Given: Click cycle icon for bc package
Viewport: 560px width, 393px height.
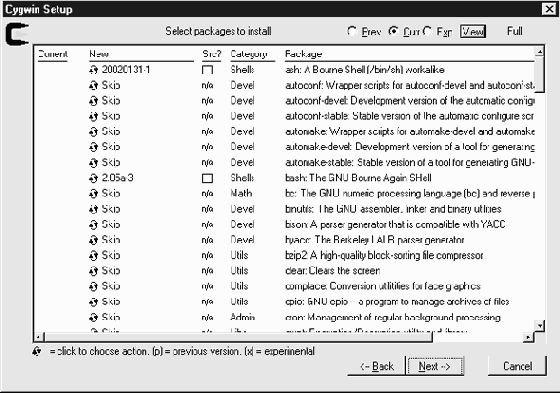Looking at the screenshot, I should 93,194.
